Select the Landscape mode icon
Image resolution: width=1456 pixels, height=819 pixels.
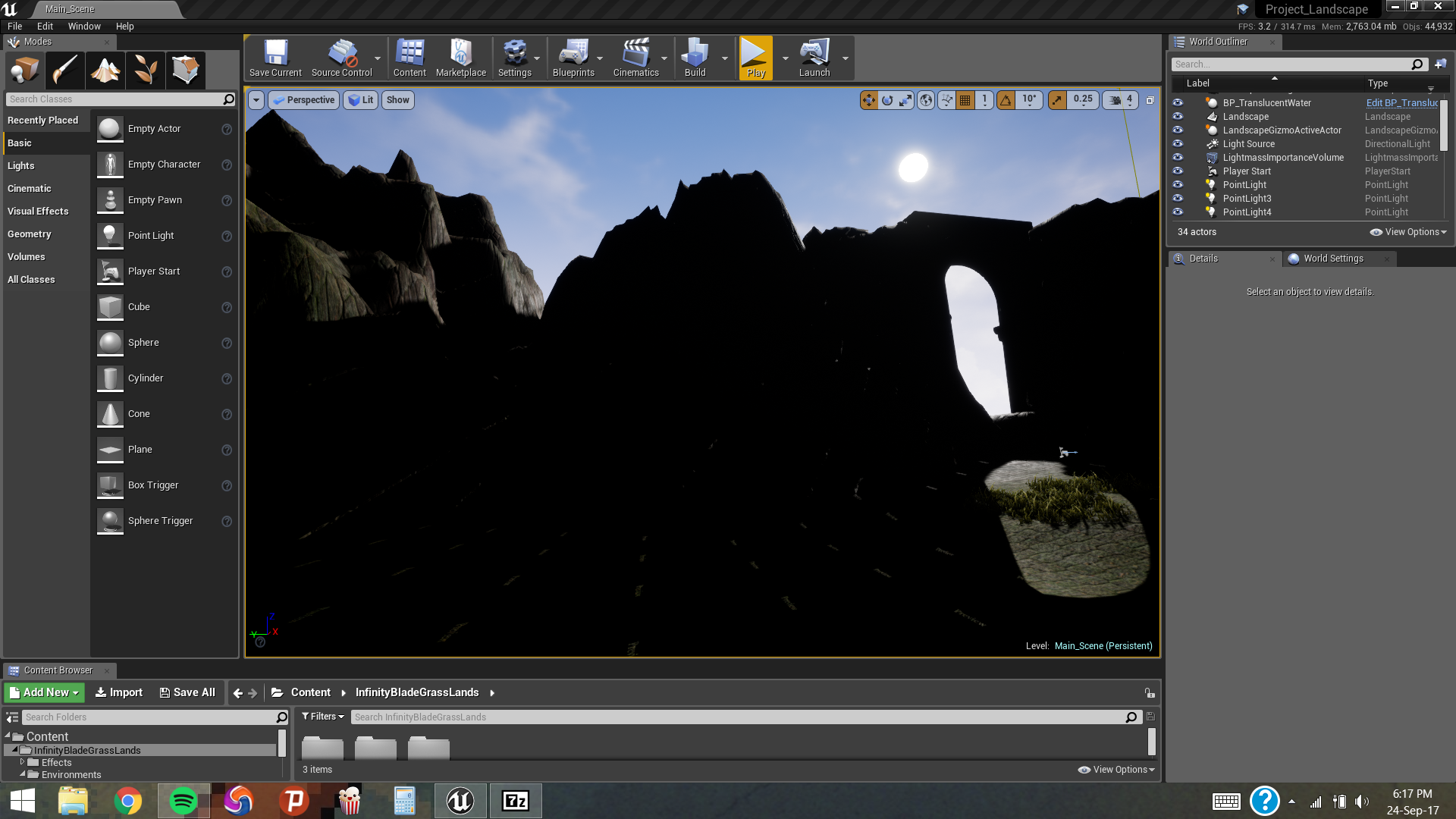click(105, 70)
